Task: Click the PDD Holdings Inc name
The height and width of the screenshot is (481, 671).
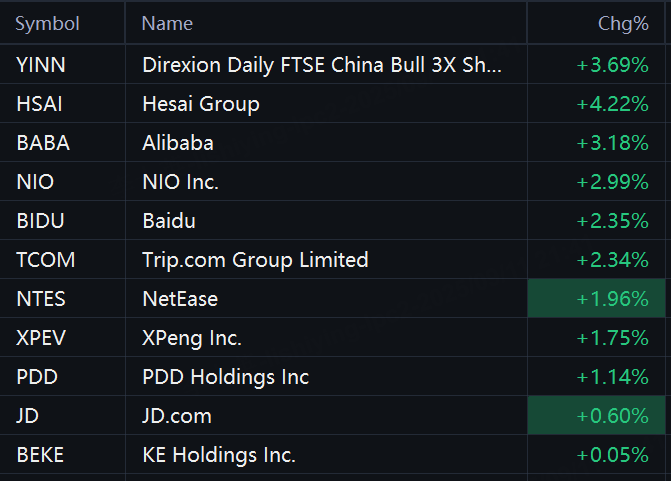Action: click(226, 377)
